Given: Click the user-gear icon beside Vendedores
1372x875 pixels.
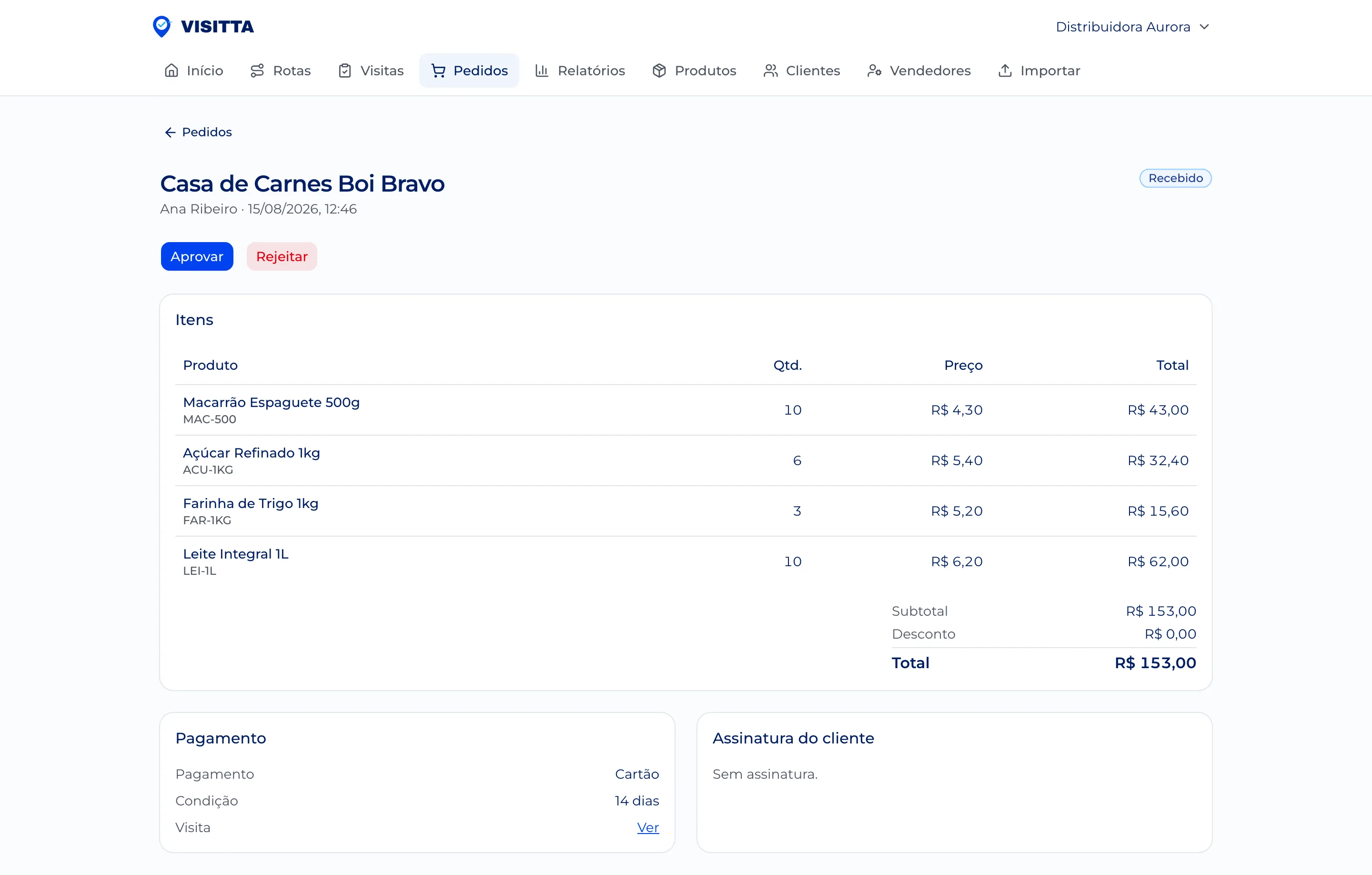Looking at the screenshot, I should [874, 71].
